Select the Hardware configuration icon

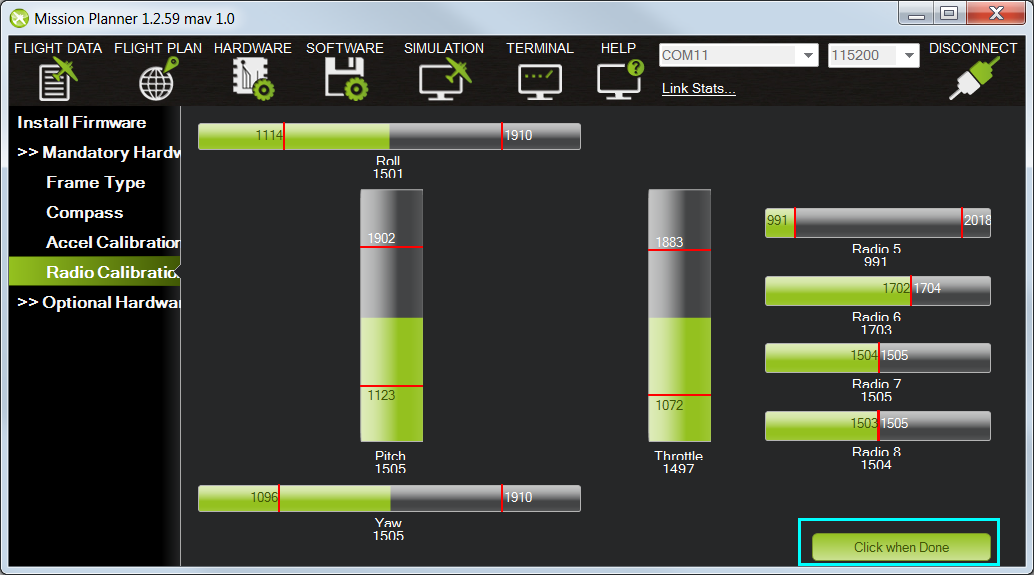click(x=253, y=80)
